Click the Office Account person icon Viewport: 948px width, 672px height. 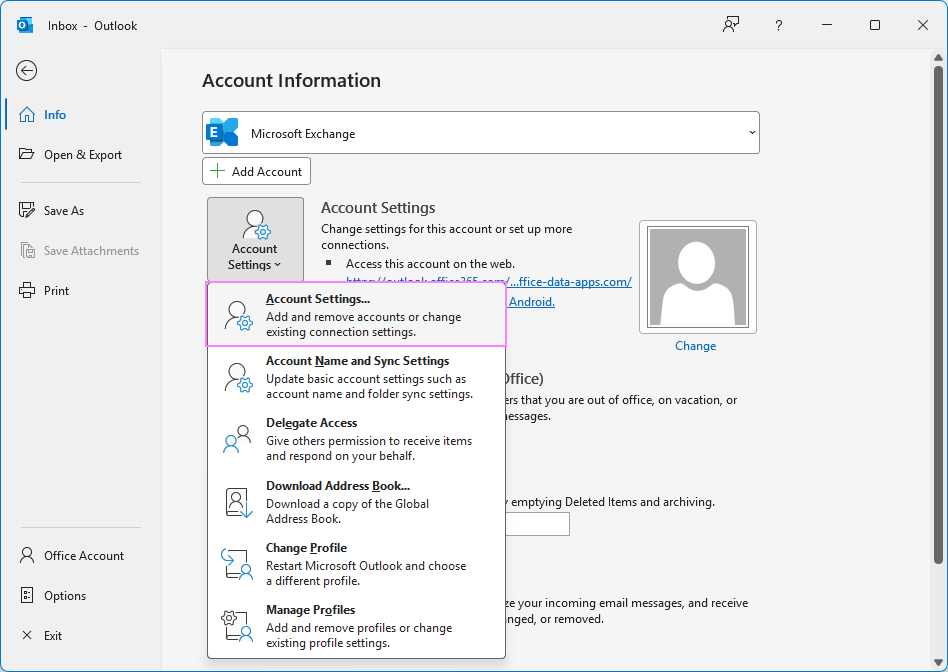(27, 555)
